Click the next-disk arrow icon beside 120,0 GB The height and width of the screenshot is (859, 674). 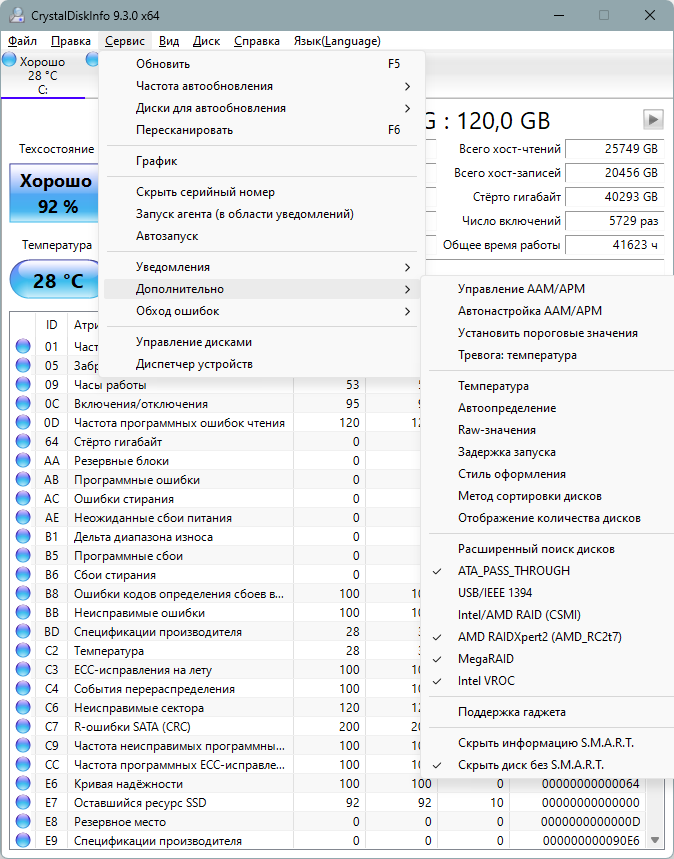pyautogui.click(x=653, y=119)
